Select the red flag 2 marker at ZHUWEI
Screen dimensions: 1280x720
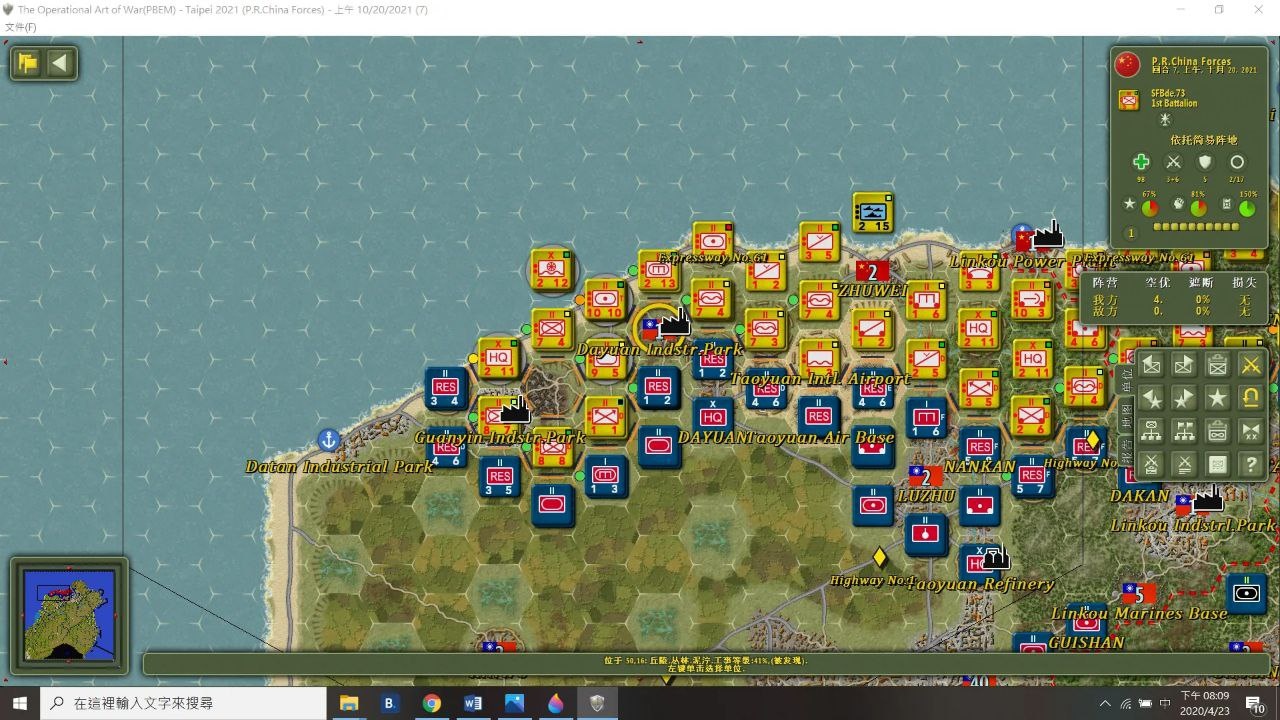[x=872, y=272]
